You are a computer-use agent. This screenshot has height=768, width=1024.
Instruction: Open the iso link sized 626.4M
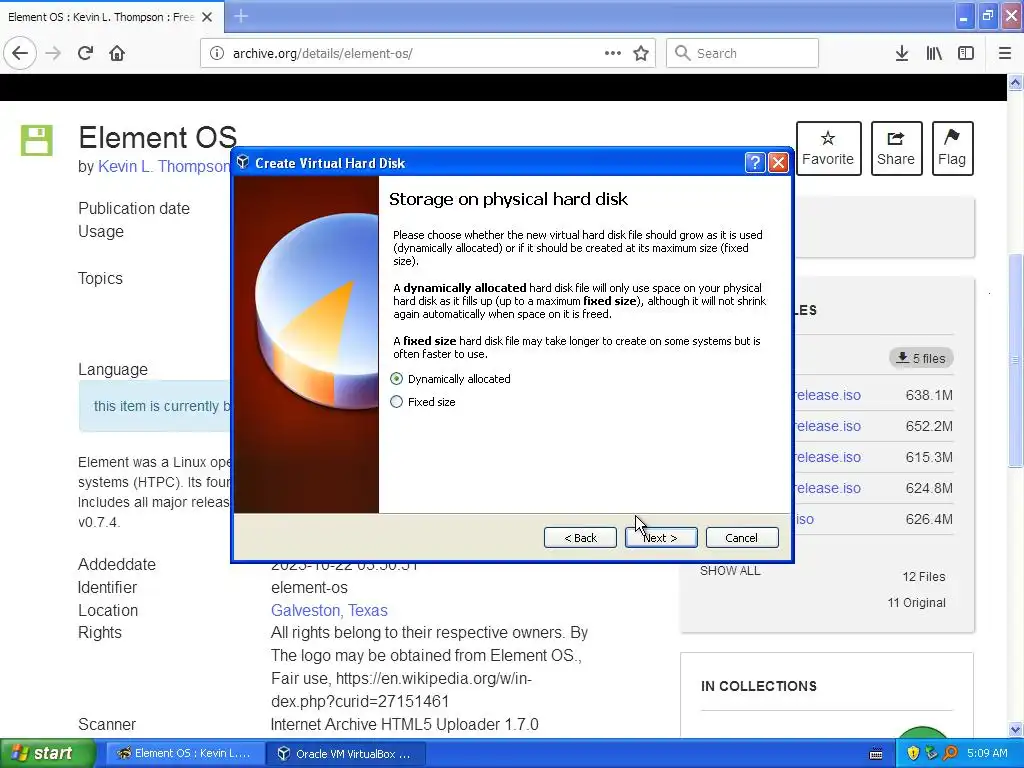[x=805, y=519]
